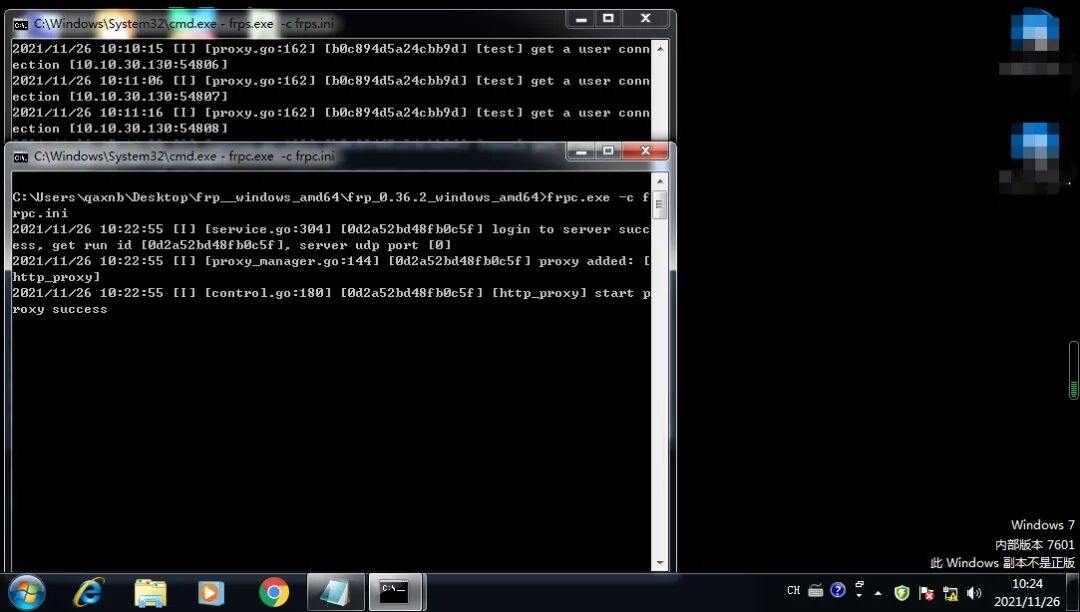The width and height of the screenshot is (1080, 612).
Task: Click scroll-down arrow in frpc.exe window
Action: (x=660, y=563)
